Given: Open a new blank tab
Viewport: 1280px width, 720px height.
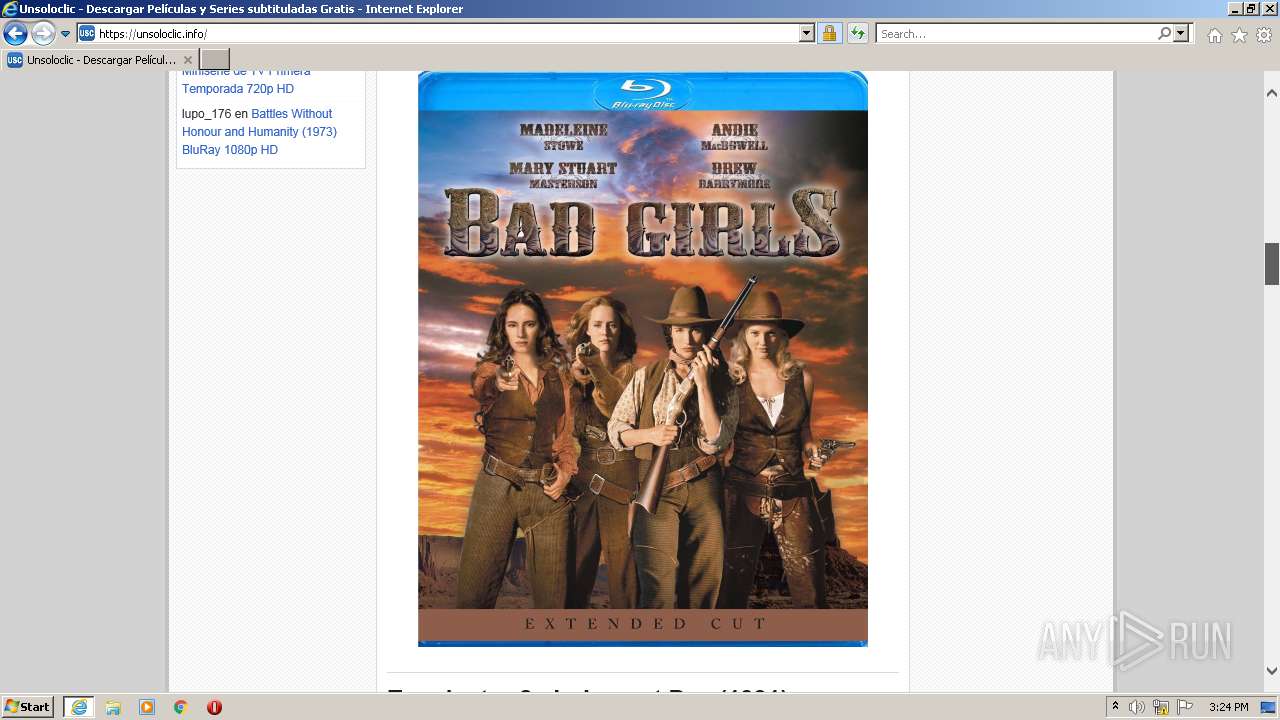Looking at the screenshot, I should [x=215, y=60].
